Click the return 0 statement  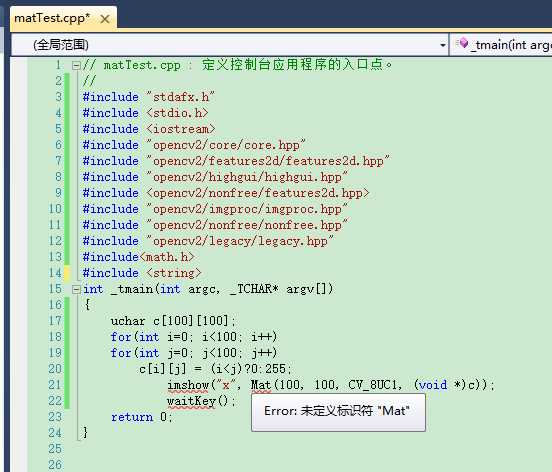tap(142, 417)
